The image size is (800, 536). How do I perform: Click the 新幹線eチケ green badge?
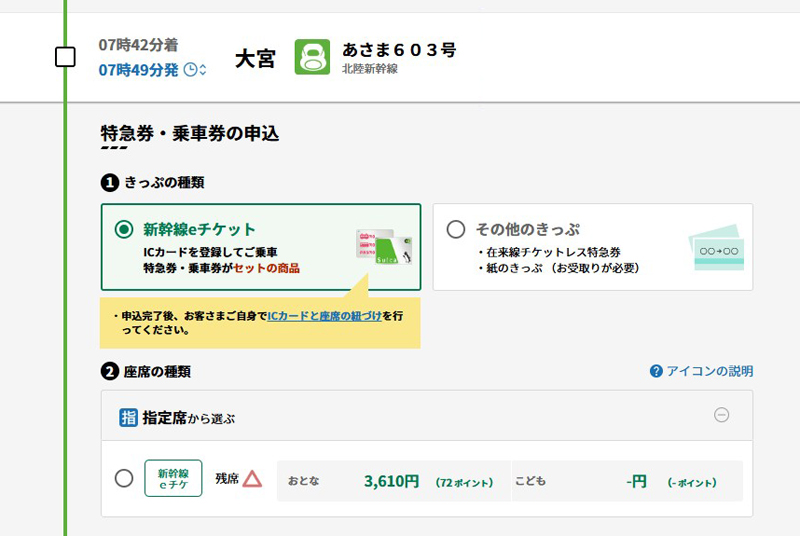point(173,479)
